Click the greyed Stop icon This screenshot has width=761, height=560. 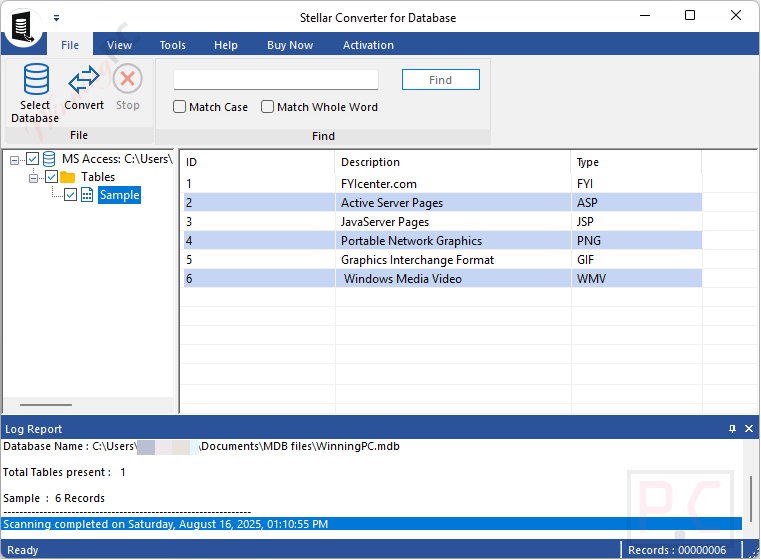(x=128, y=79)
